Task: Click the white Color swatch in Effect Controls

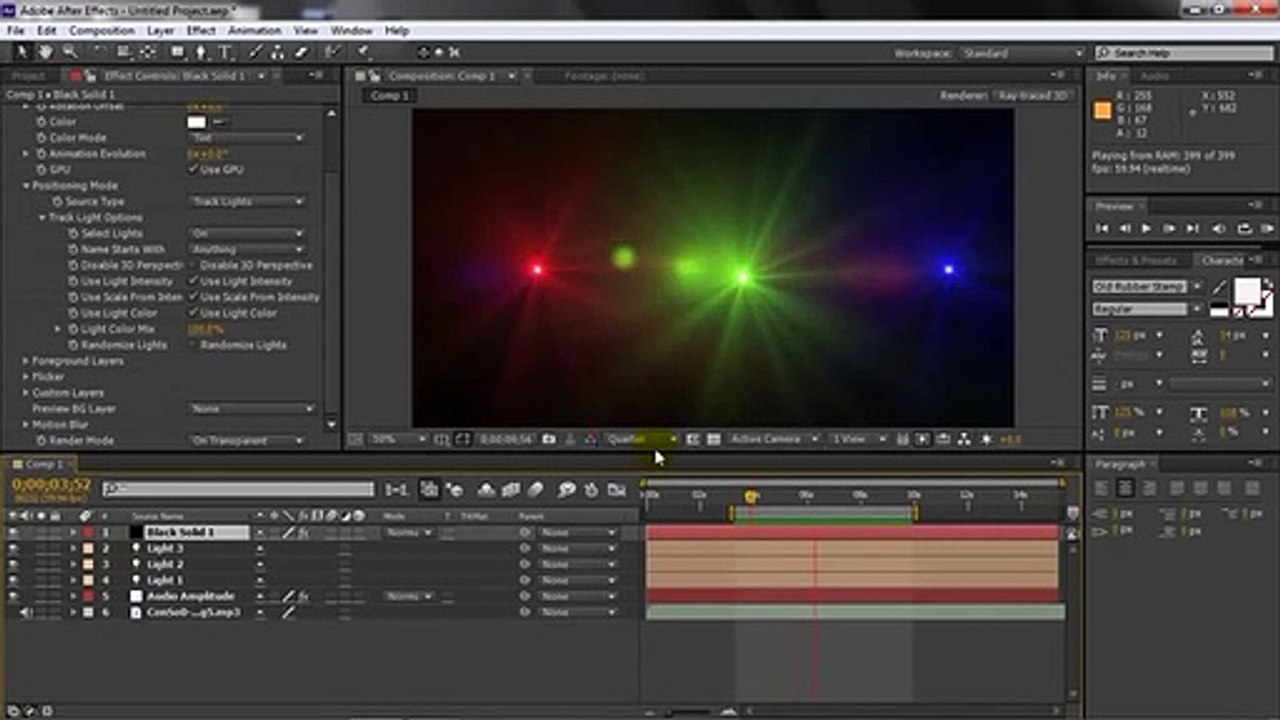Action: (197, 122)
